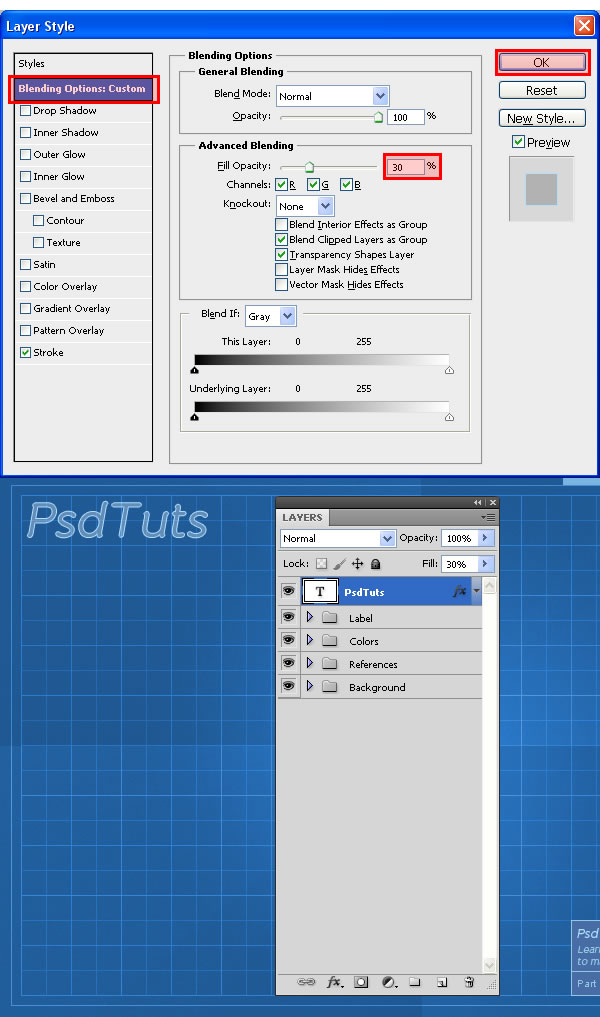Add a layer mask from Layers panel
The image size is (600, 1017).
pos(361,982)
